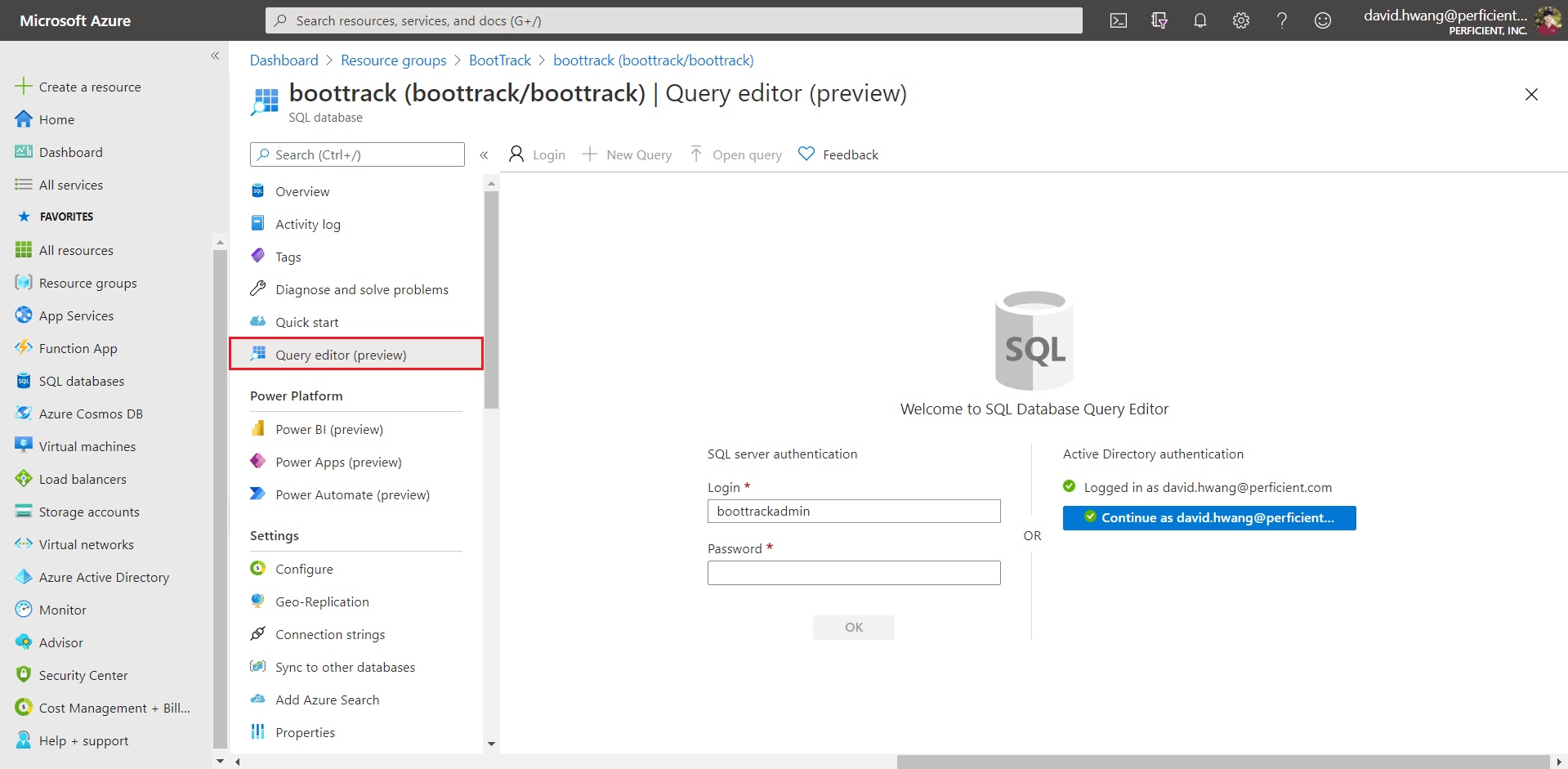
Task: Open Storage accounts
Action: point(89,512)
